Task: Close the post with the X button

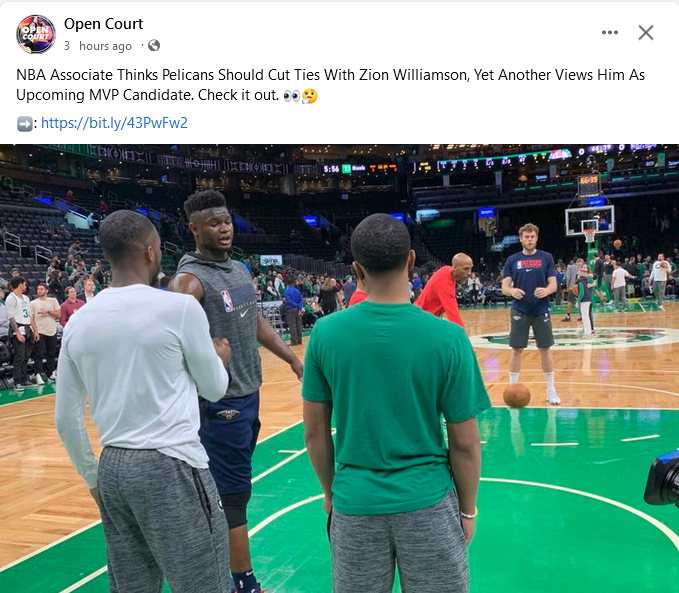Action: click(646, 32)
